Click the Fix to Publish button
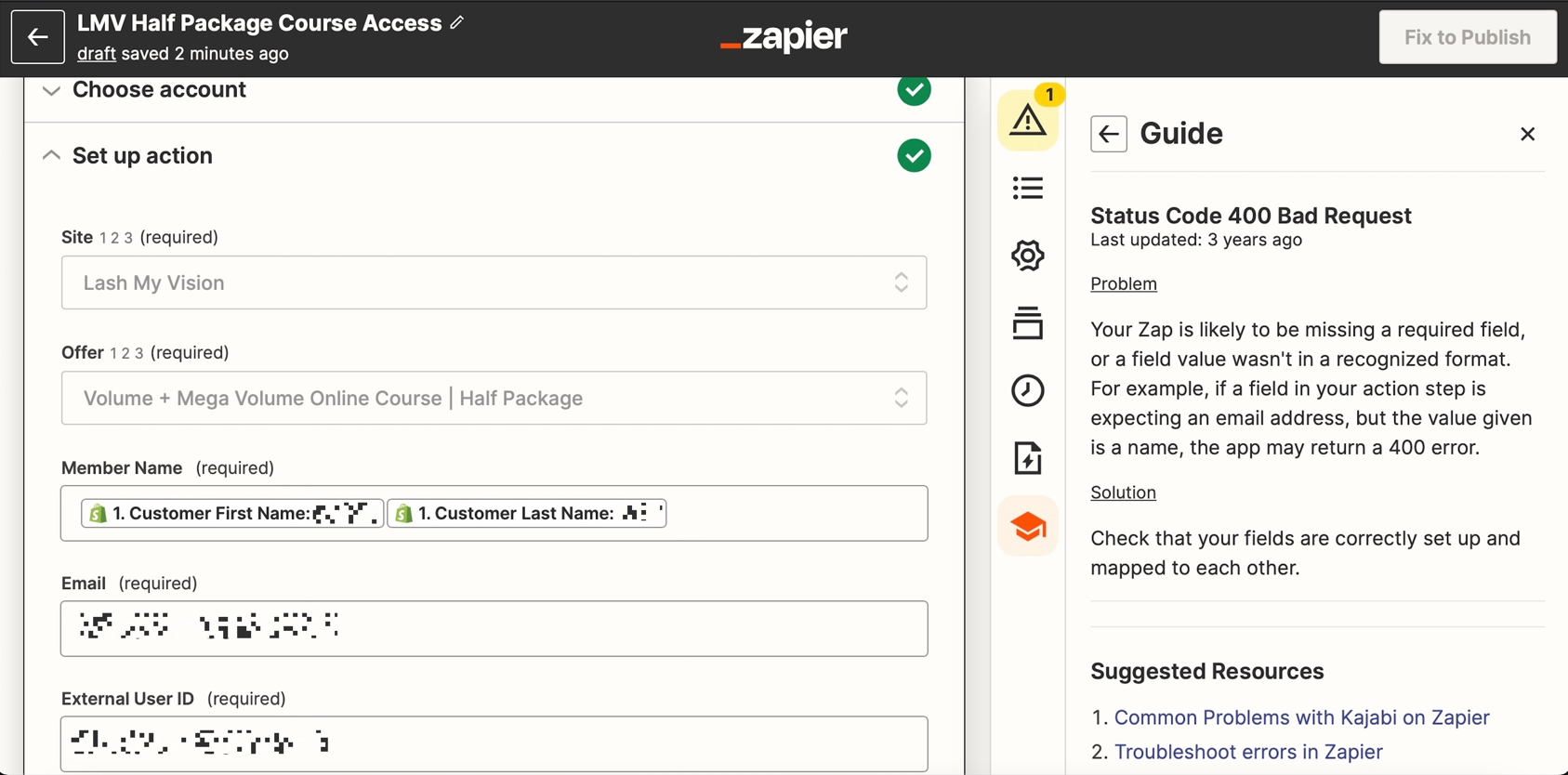Image resolution: width=1568 pixels, height=775 pixels. click(x=1468, y=37)
